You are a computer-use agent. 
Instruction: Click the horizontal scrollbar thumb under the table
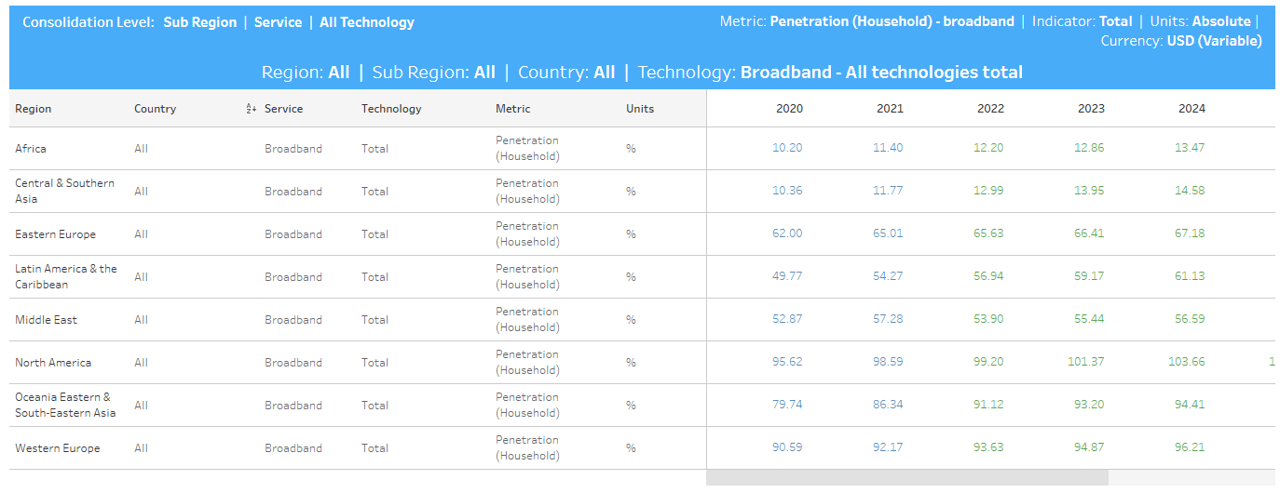(x=907, y=478)
